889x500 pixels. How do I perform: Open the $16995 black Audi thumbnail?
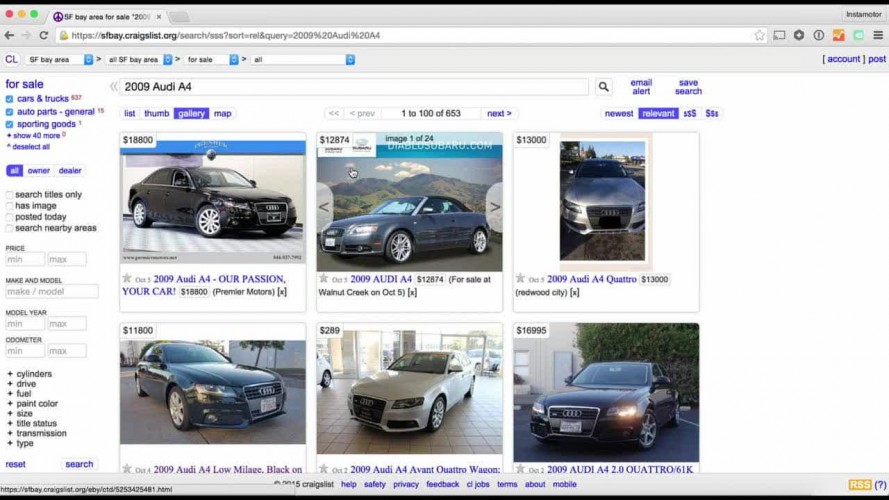click(x=606, y=392)
